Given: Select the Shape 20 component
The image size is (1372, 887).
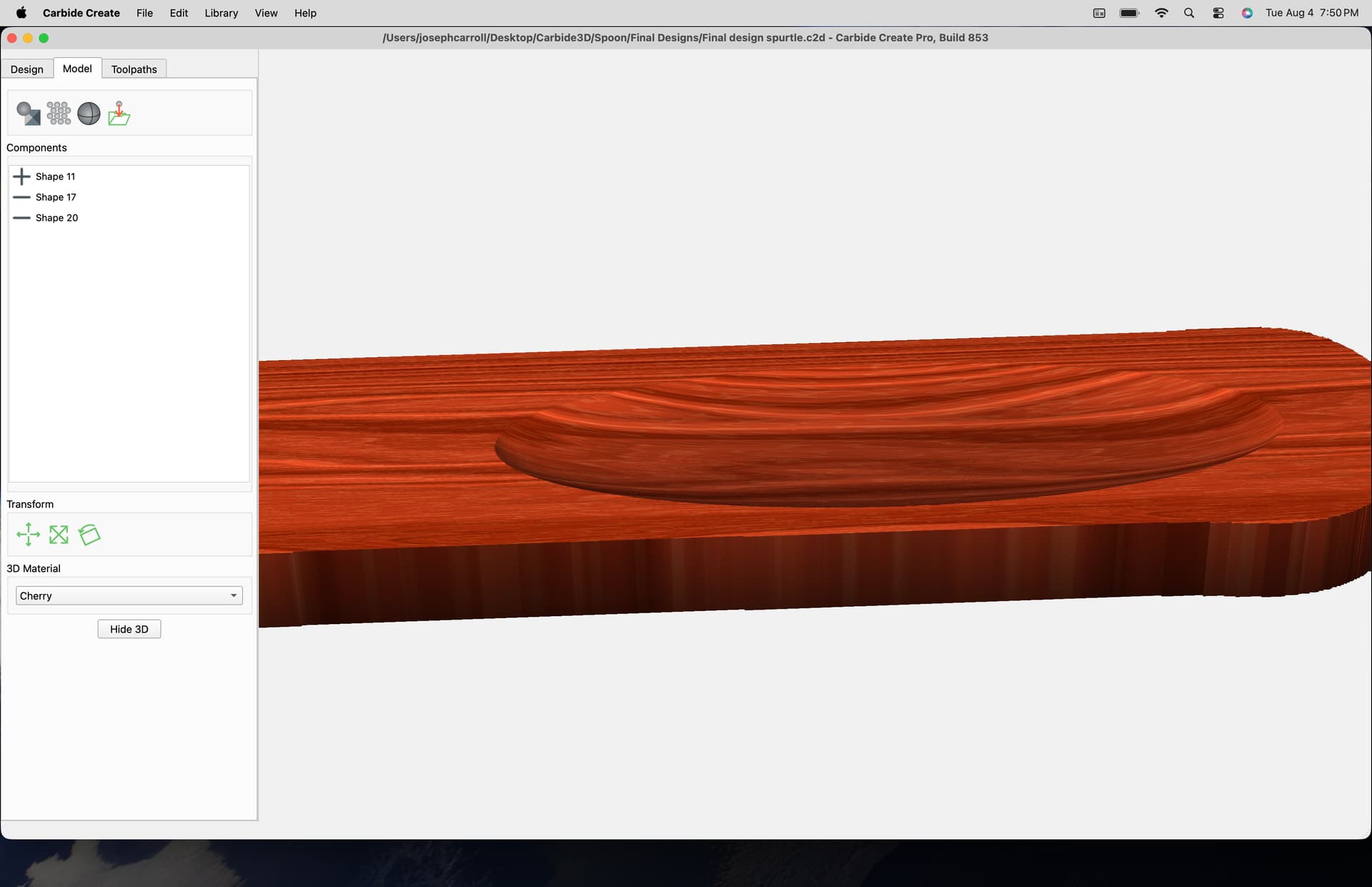Looking at the screenshot, I should (x=129, y=218).
